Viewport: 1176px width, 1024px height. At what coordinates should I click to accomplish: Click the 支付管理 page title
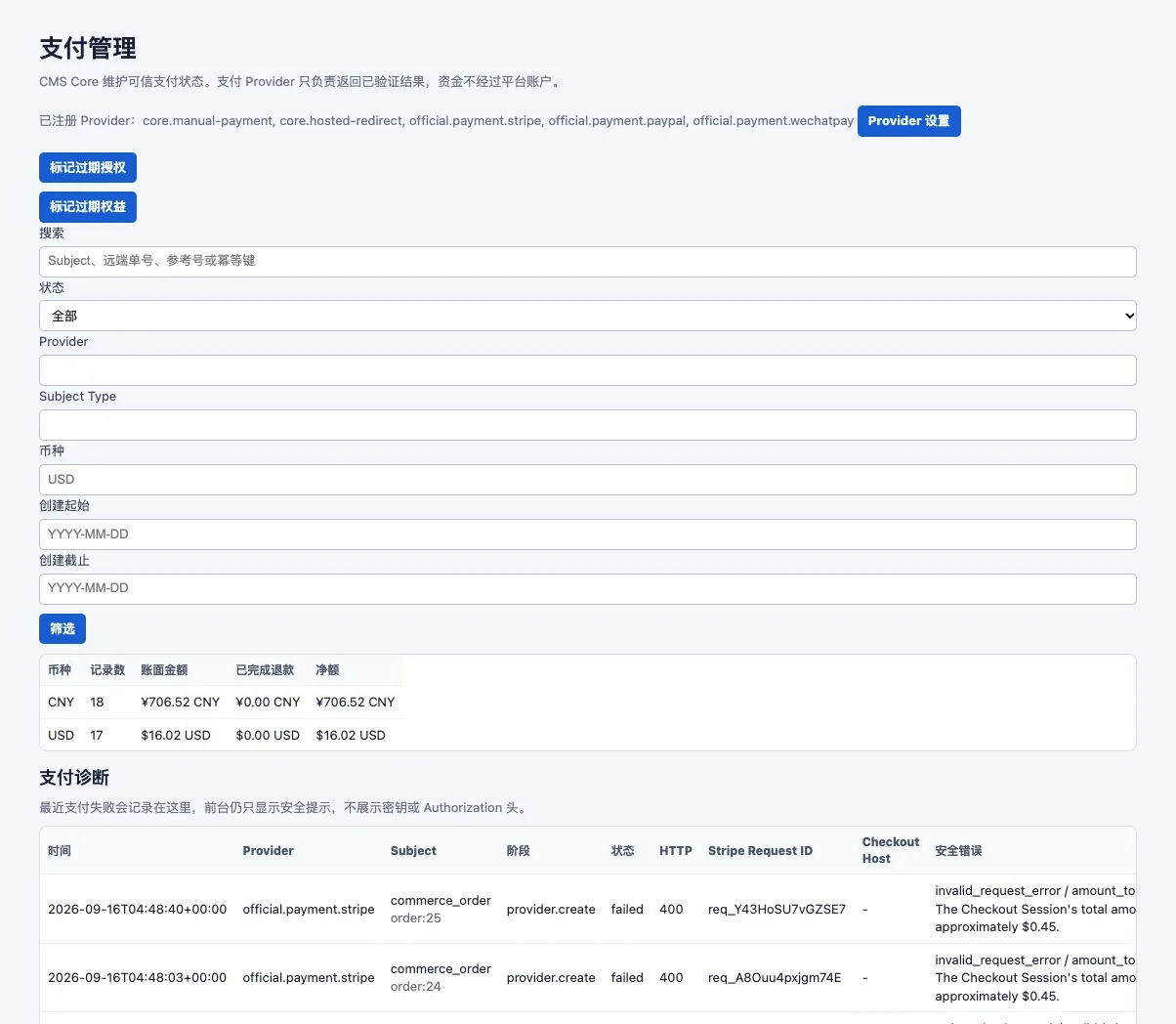[88, 48]
